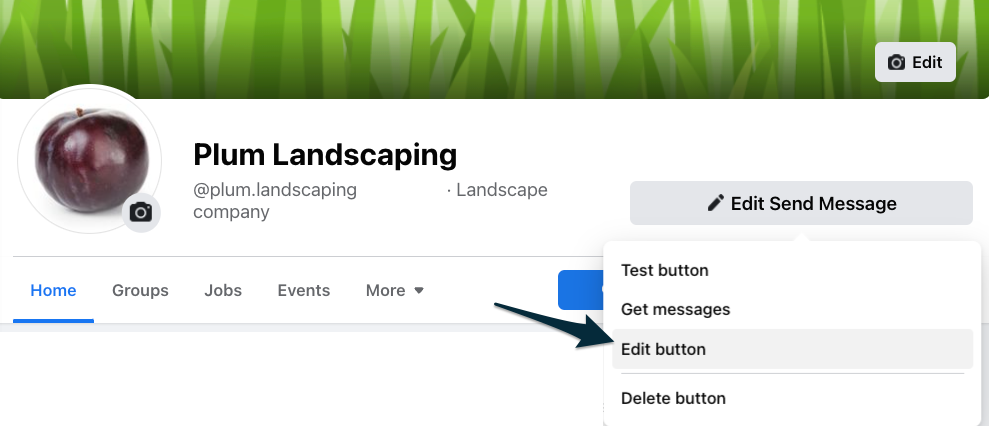This screenshot has height=435, width=989.
Task: Expand the More tab dropdown
Action: tap(395, 291)
